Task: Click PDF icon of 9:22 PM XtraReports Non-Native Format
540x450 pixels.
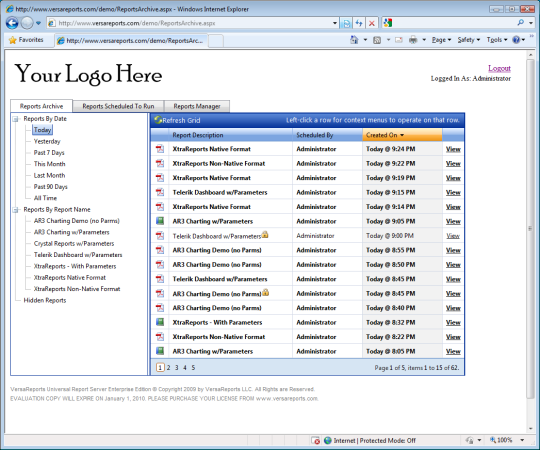Action: (x=160, y=164)
